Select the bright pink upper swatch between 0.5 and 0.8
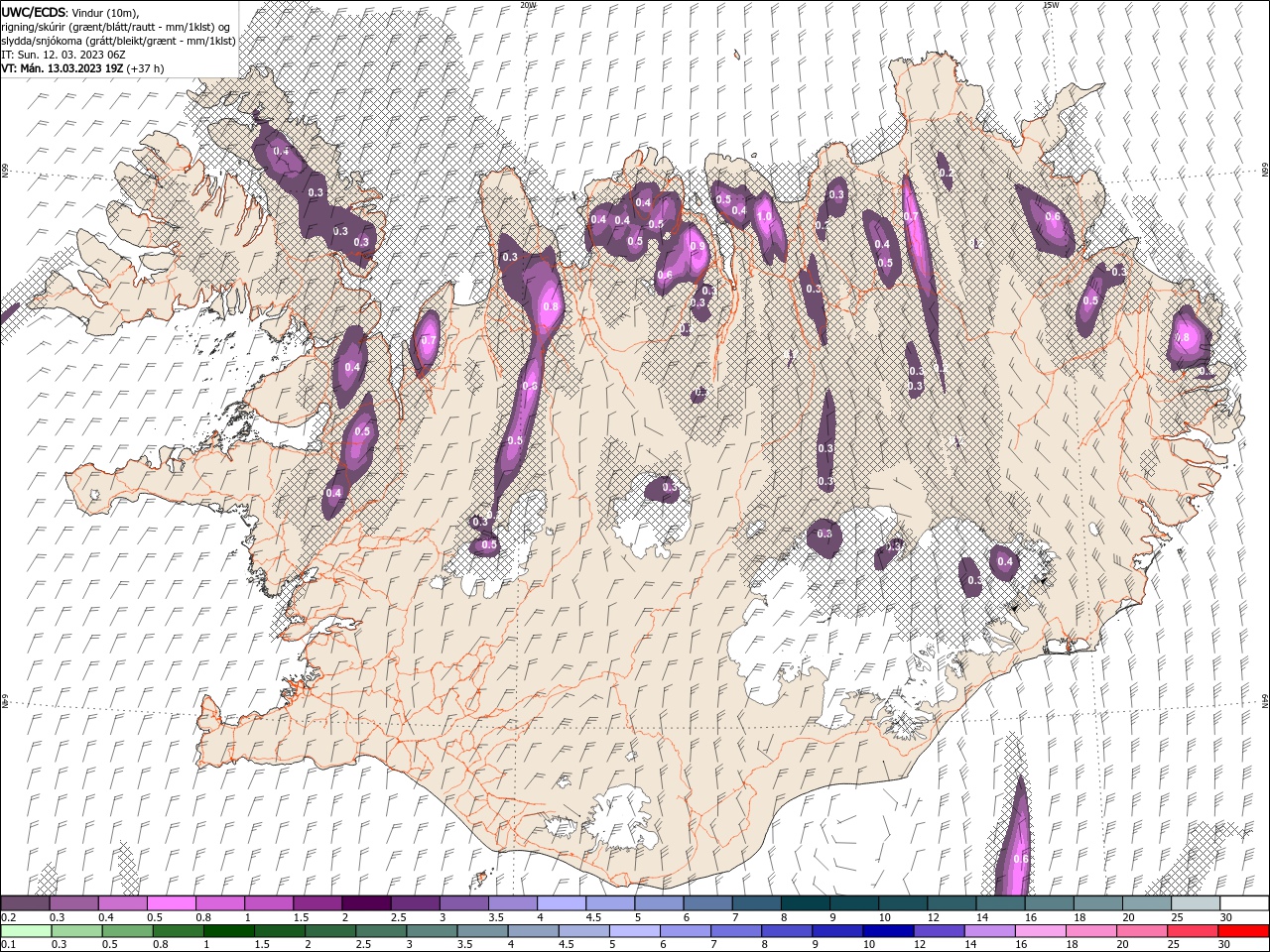The height and width of the screenshot is (952, 1270). tap(172, 903)
